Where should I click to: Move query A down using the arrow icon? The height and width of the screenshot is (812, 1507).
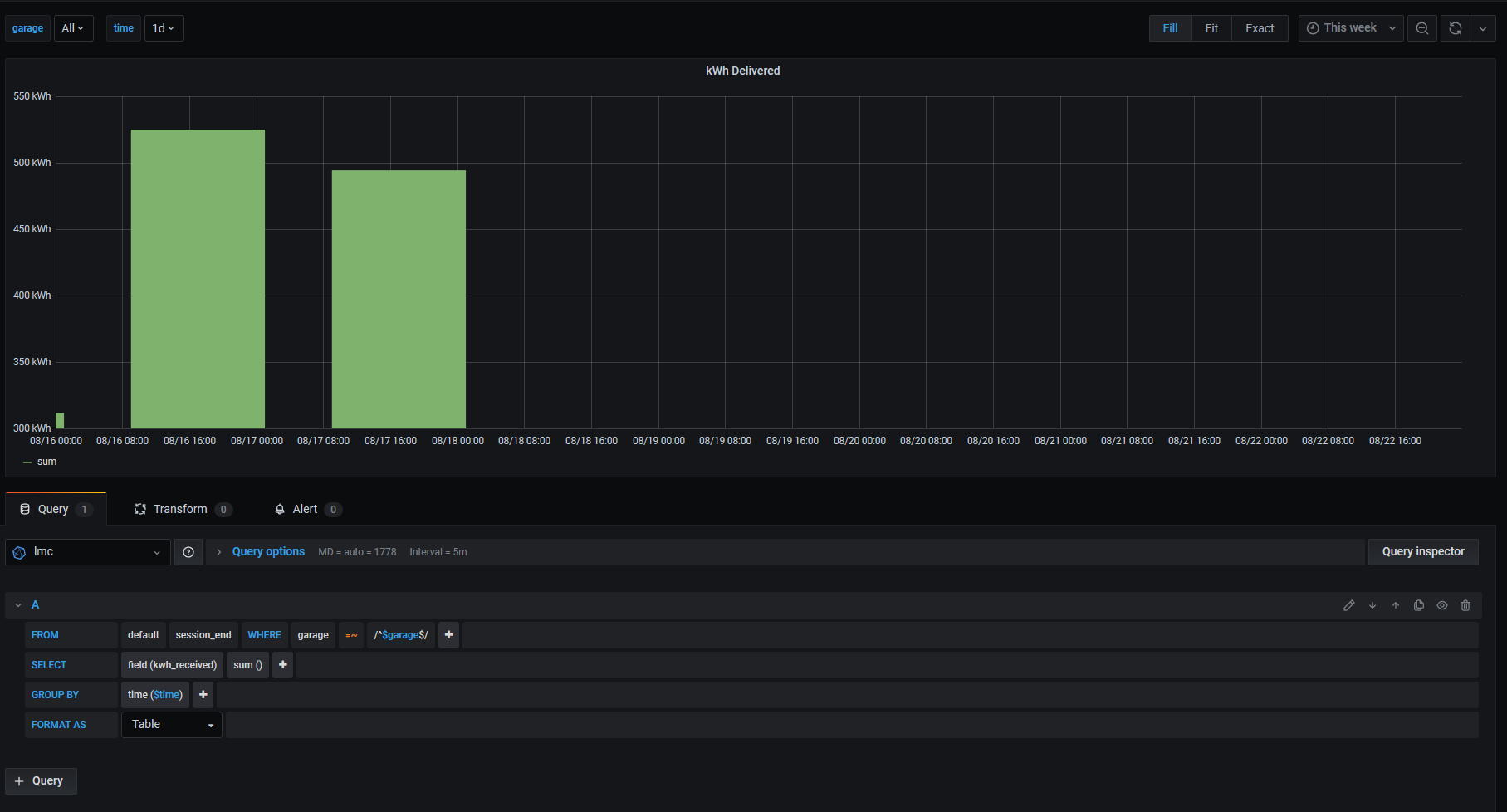click(1372, 604)
